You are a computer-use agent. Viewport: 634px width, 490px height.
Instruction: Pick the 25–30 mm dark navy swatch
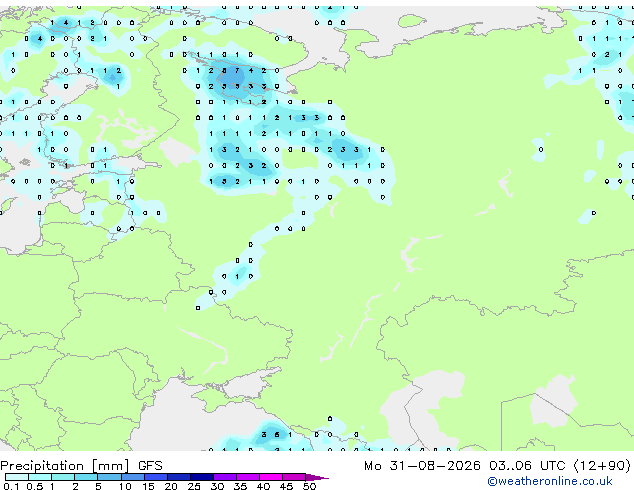[x=202, y=477]
